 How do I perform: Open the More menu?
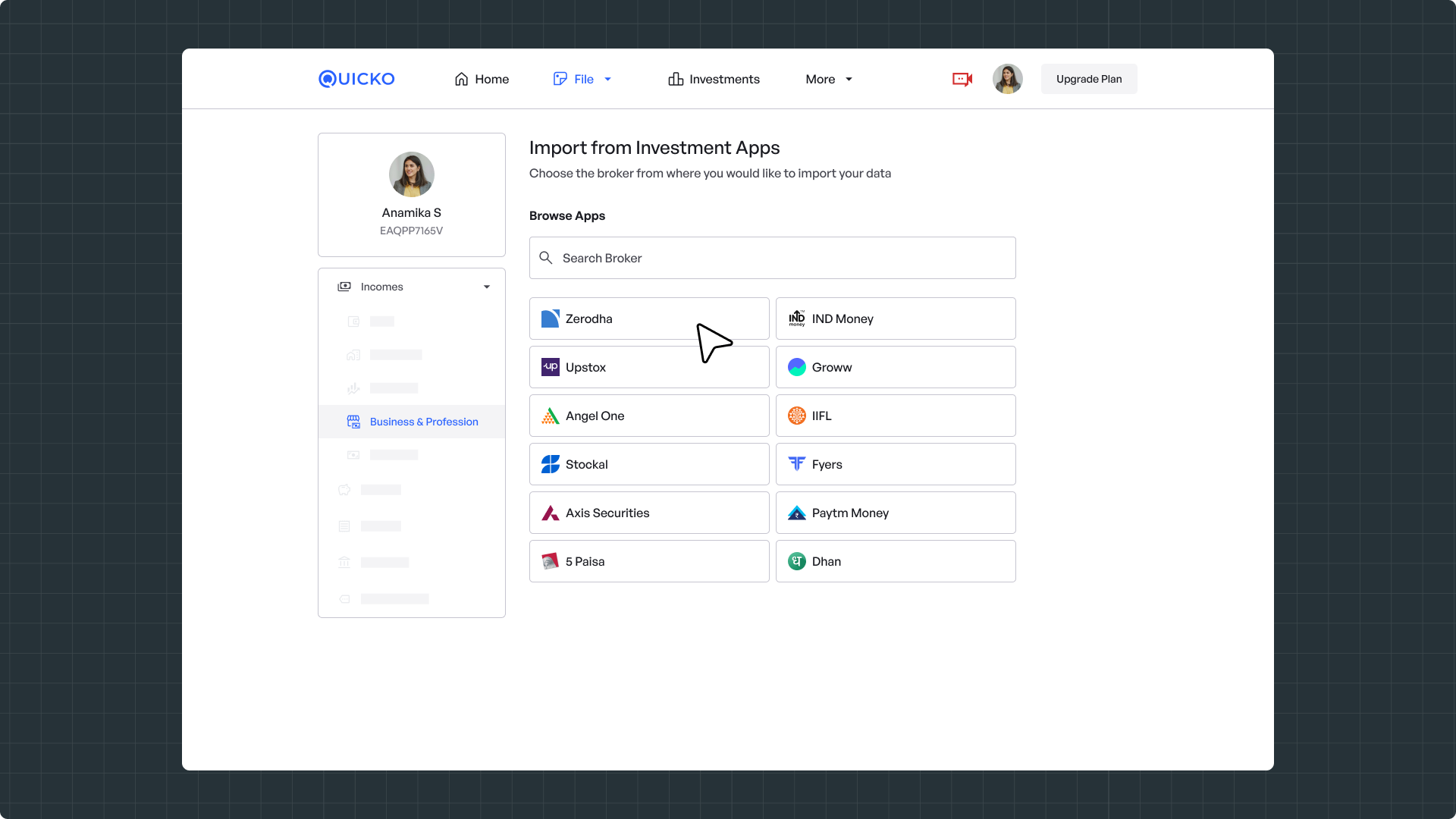pos(829,79)
